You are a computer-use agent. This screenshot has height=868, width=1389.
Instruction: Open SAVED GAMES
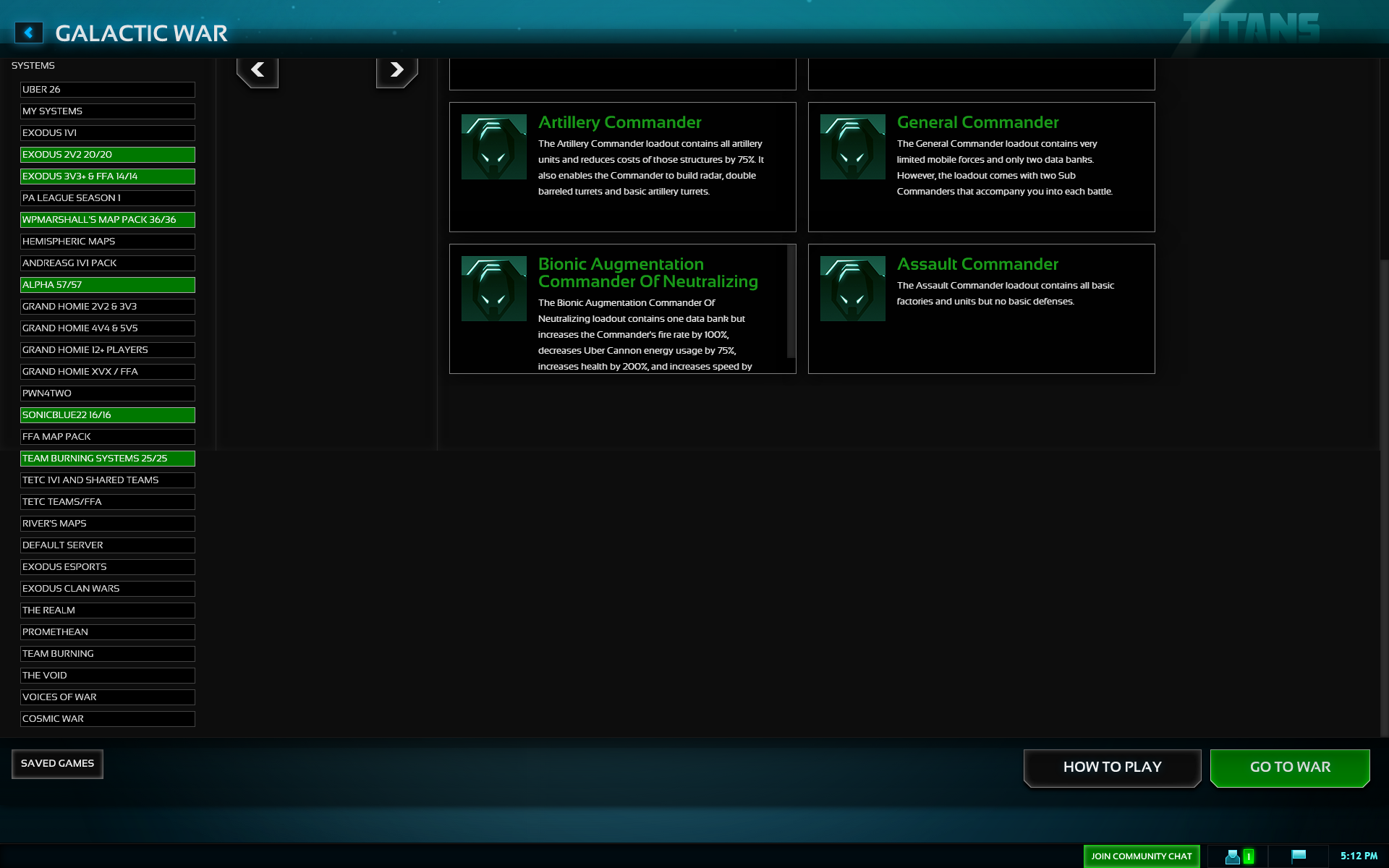[x=57, y=764]
